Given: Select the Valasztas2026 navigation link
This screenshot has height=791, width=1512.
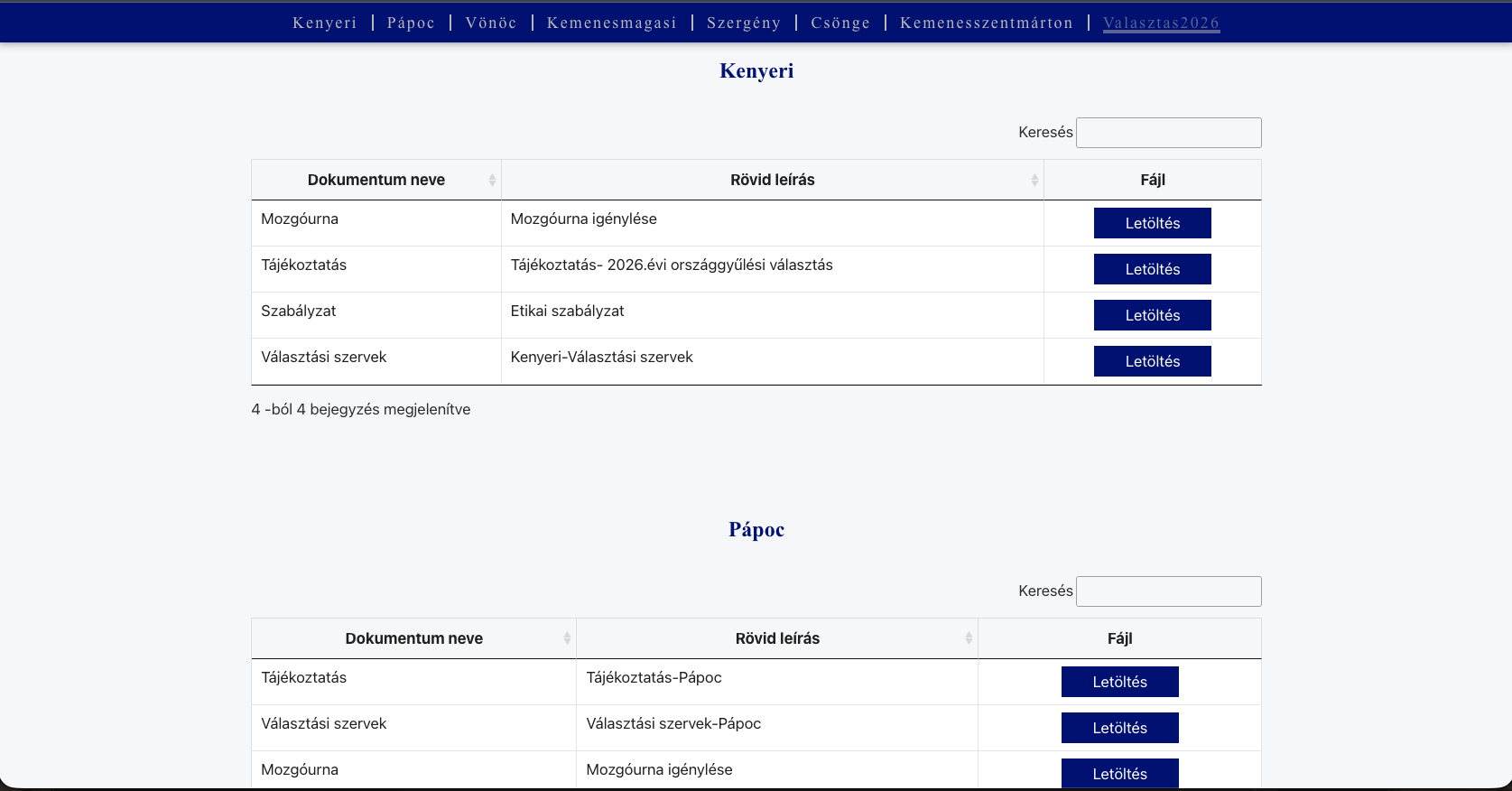Looking at the screenshot, I should point(1161,23).
